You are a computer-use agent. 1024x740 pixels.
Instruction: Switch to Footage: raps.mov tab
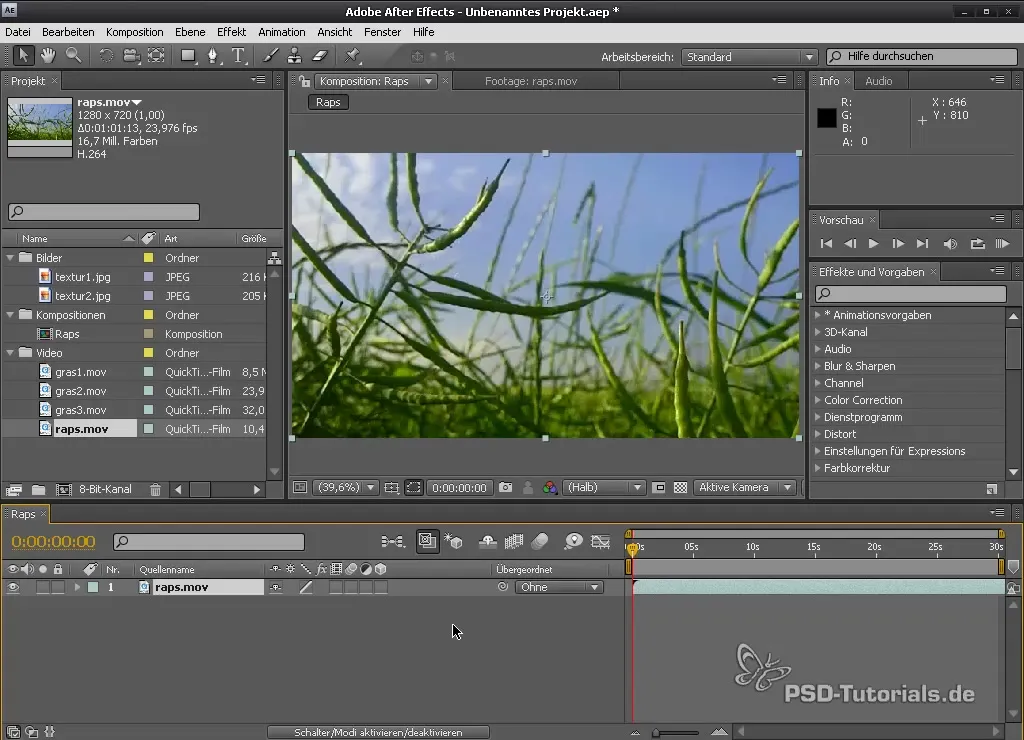coord(531,81)
